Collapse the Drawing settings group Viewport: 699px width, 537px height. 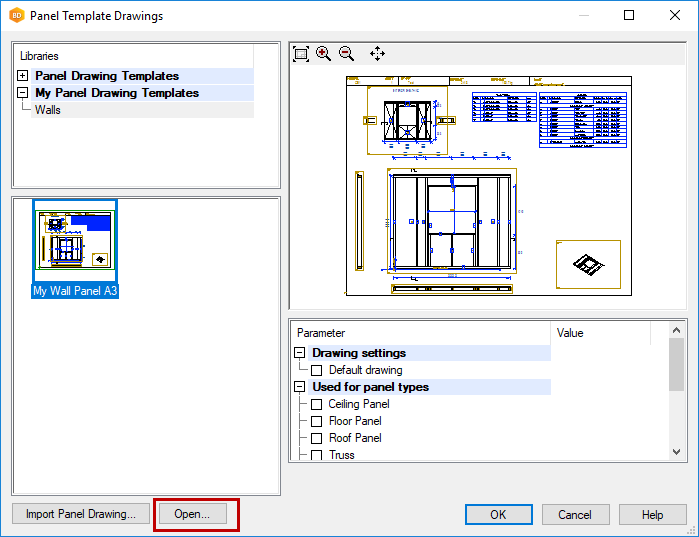click(x=300, y=353)
